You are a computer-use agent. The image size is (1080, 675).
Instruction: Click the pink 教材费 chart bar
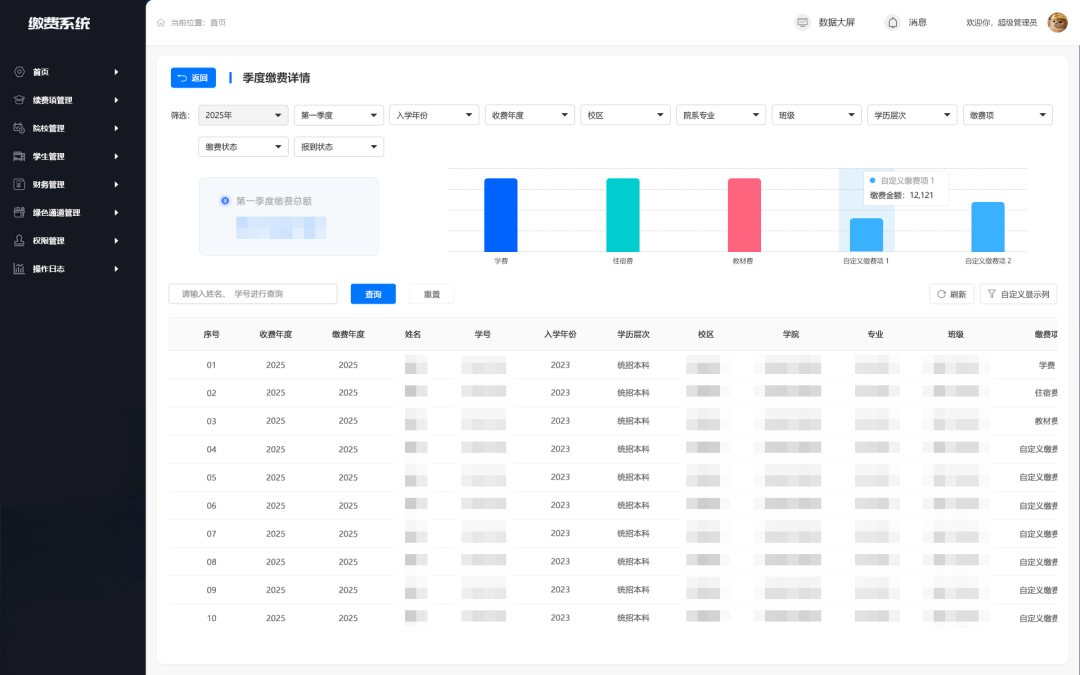coord(744,215)
